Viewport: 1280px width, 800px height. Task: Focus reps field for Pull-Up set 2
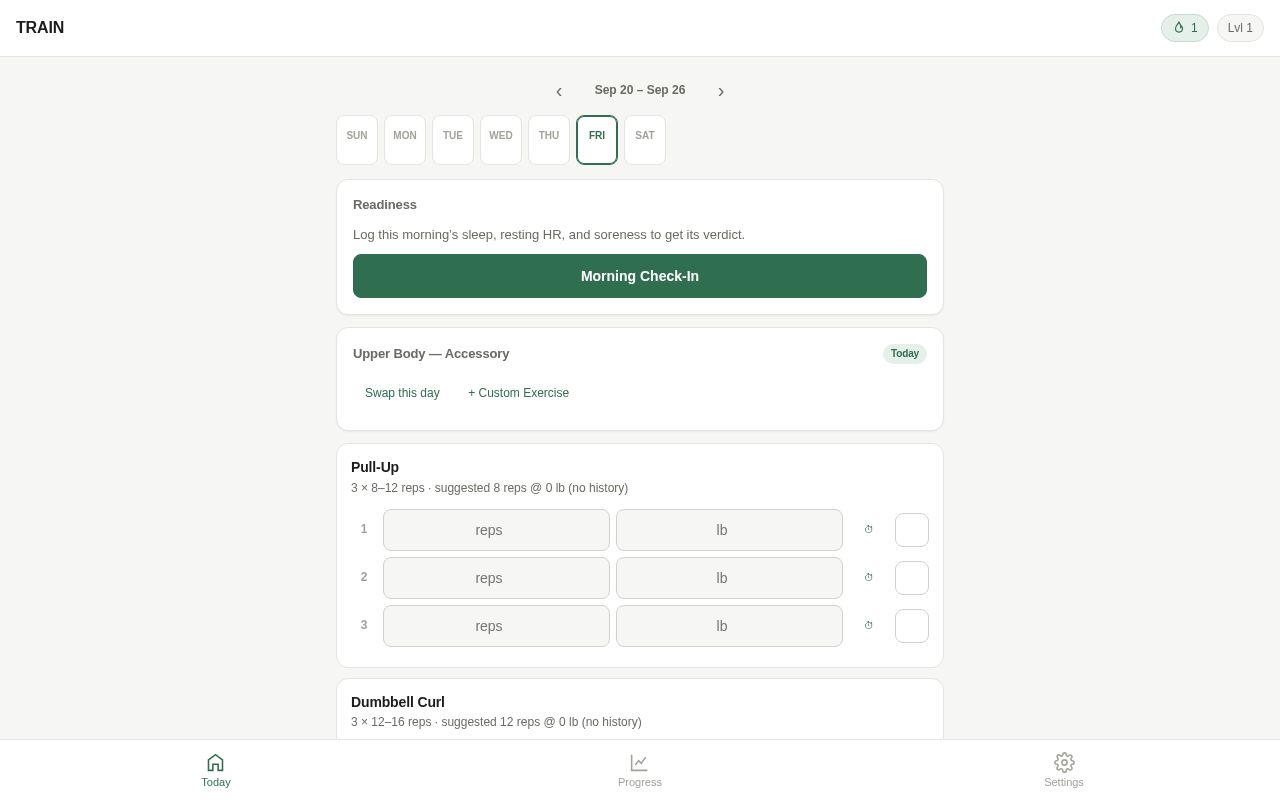pyautogui.click(x=496, y=578)
